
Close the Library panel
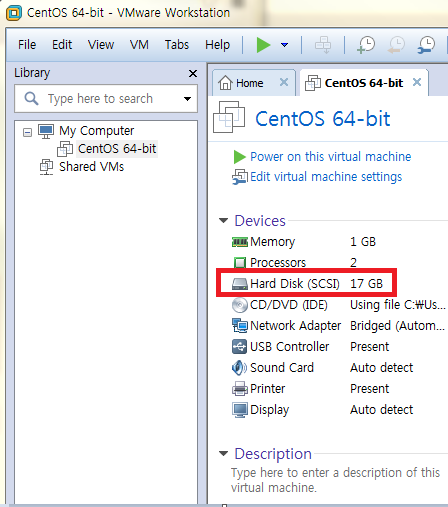193,73
